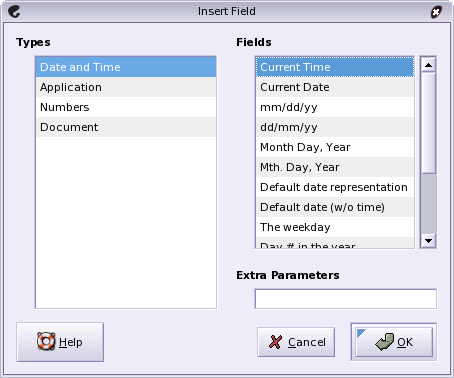Click the lifebuoy Help icon
Viewport: 454px width, 378px height.
click(x=46, y=341)
